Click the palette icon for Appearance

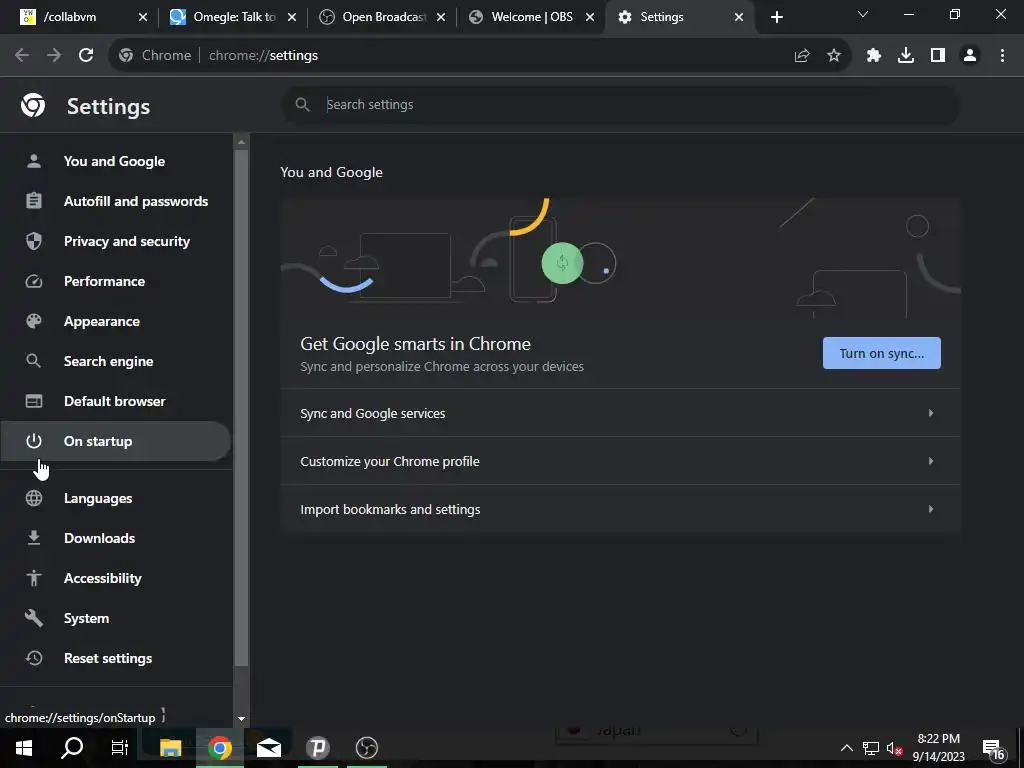[x=34, y=321]
